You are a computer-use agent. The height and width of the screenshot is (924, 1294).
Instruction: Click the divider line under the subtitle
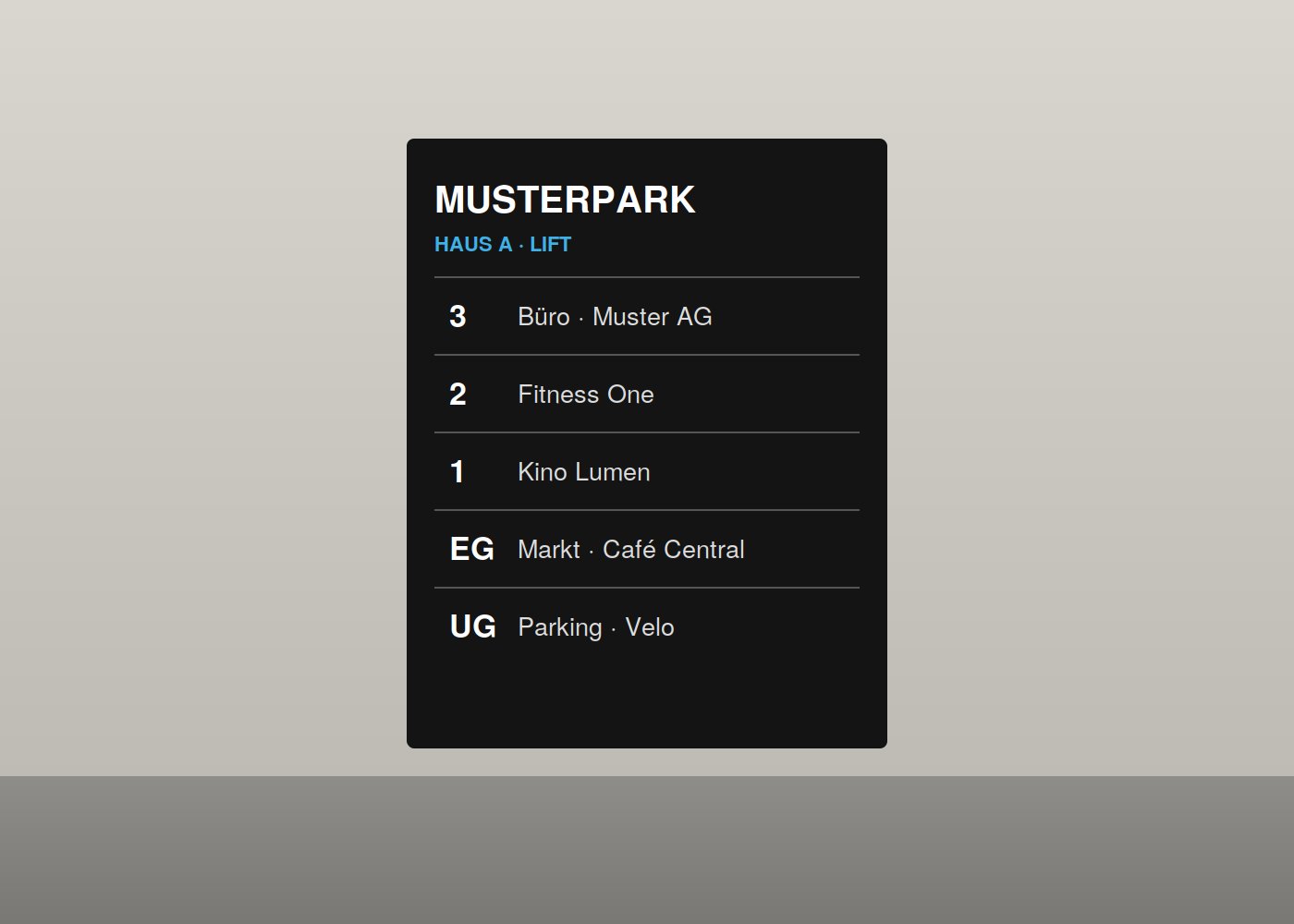(647, 277)
